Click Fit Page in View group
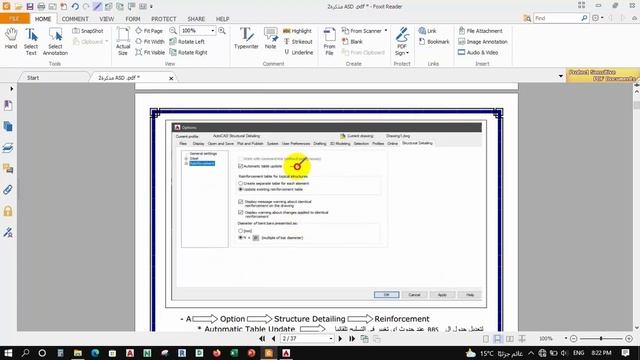This screenshot has height=360, width=640. (149, 31)
